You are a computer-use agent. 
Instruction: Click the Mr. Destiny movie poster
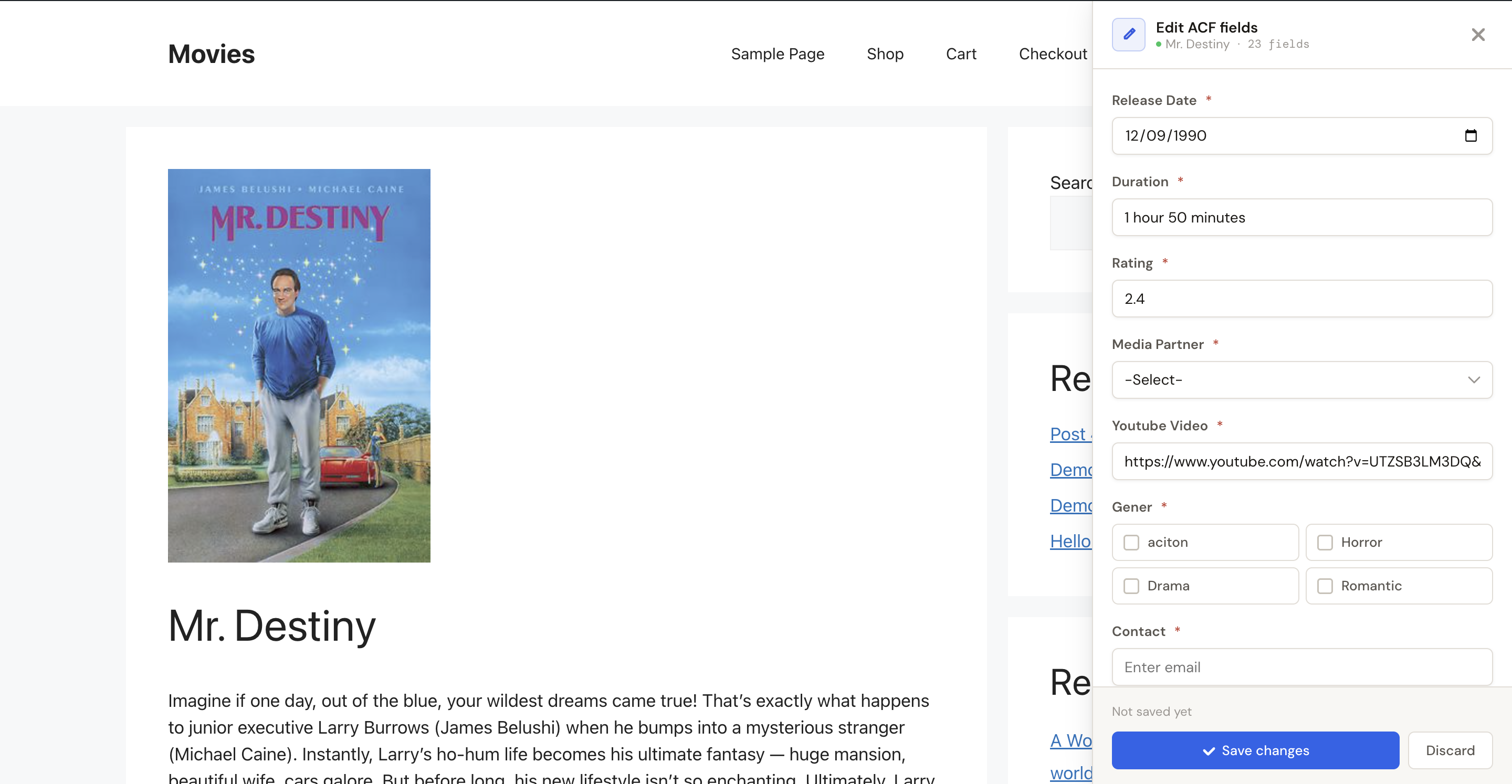tap(299, 366)
